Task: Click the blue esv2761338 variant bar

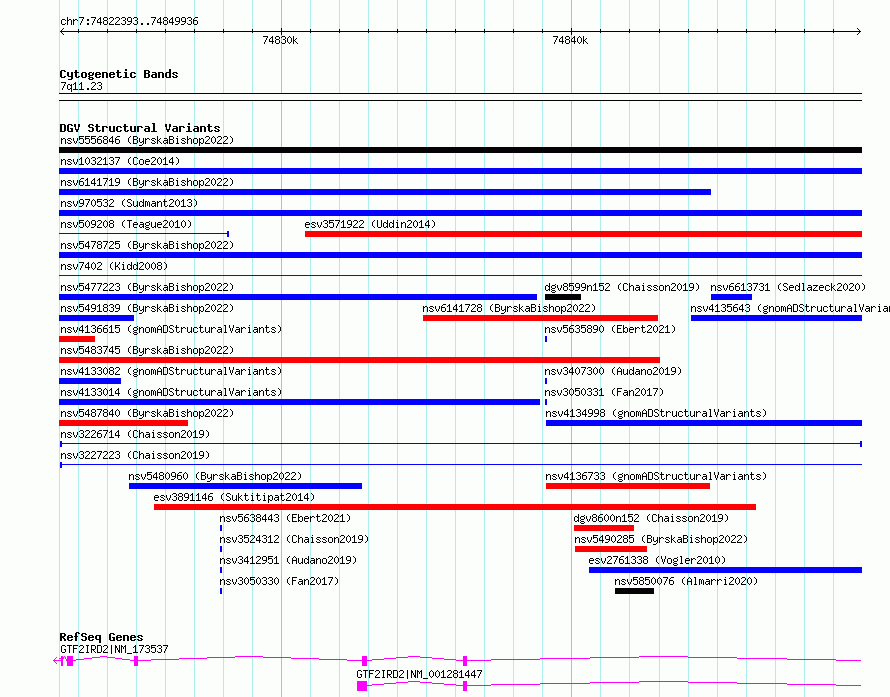Action: [725, 570]
